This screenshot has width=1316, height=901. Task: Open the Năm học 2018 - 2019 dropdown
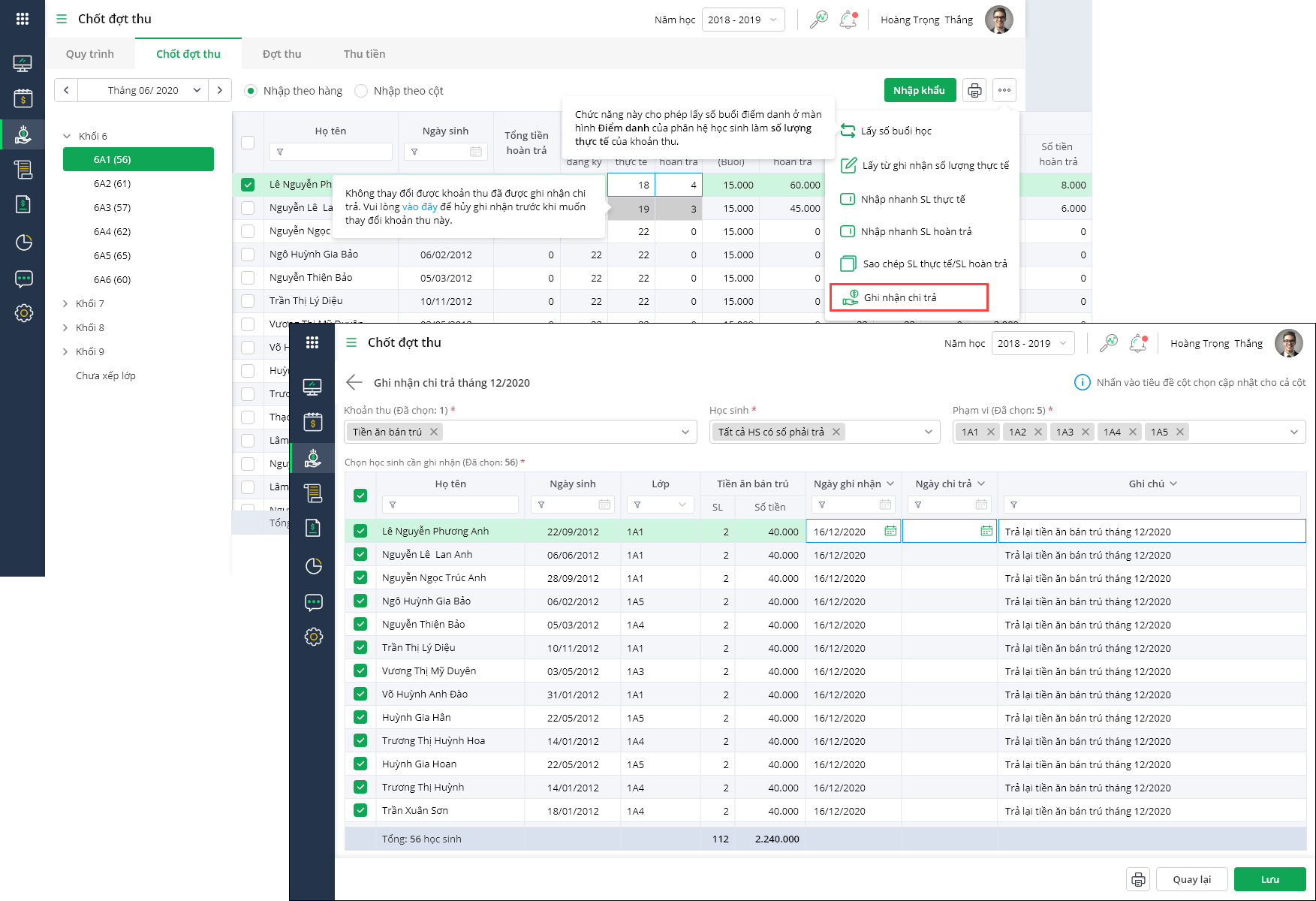click(742, 20)
